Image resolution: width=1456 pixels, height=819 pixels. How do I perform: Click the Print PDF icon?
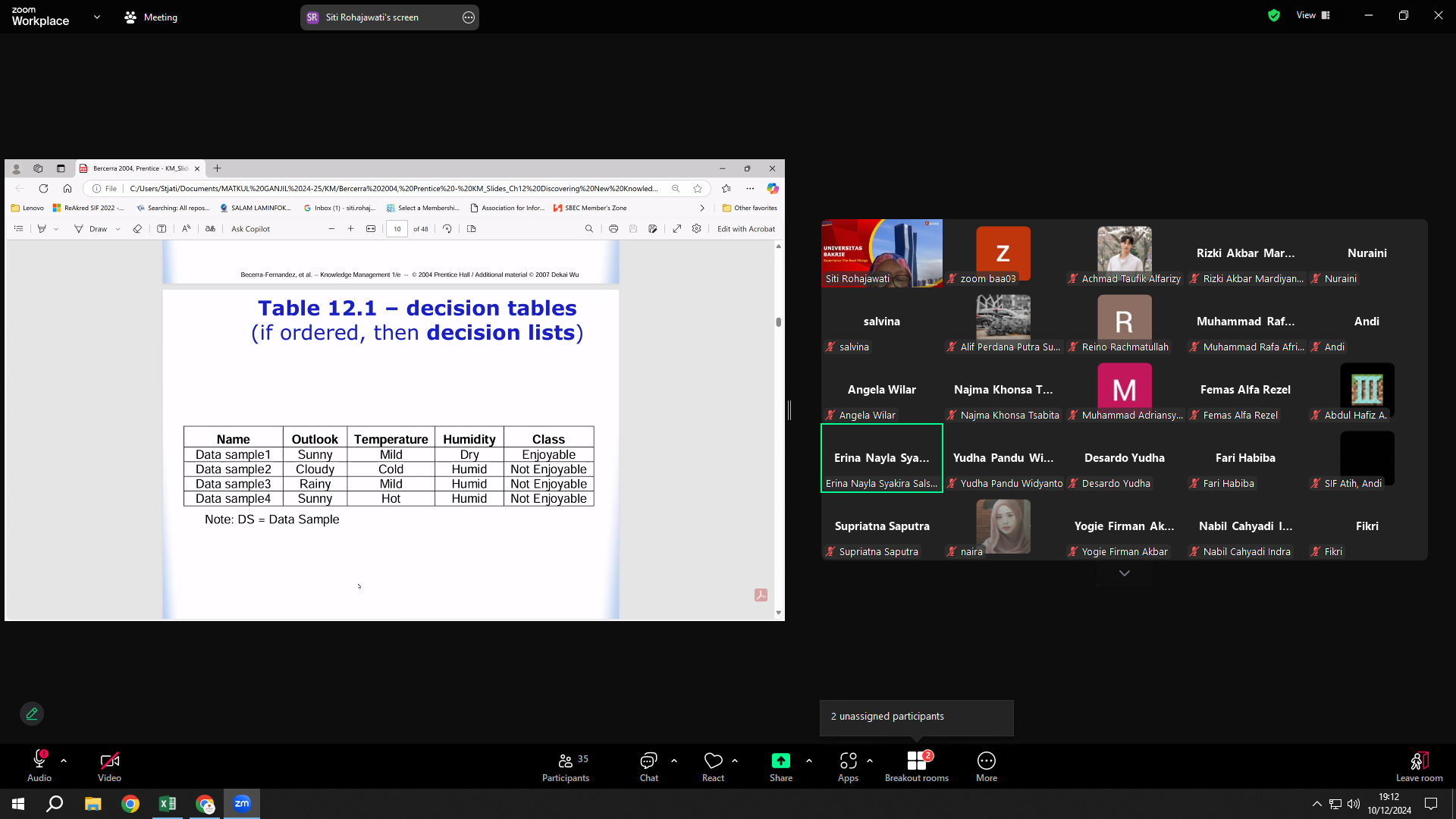613,229
